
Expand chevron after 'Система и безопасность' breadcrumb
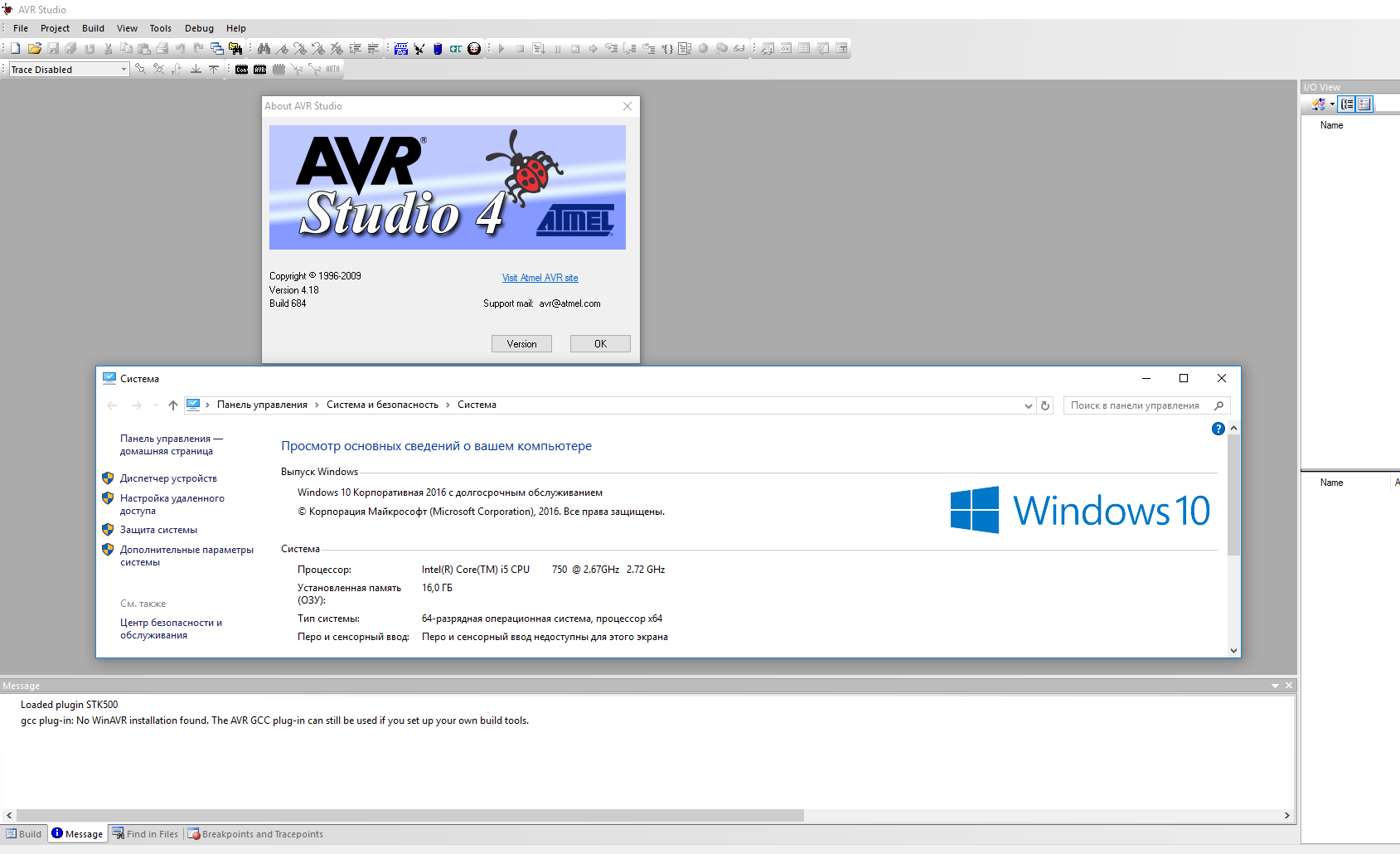click(448, 405)
